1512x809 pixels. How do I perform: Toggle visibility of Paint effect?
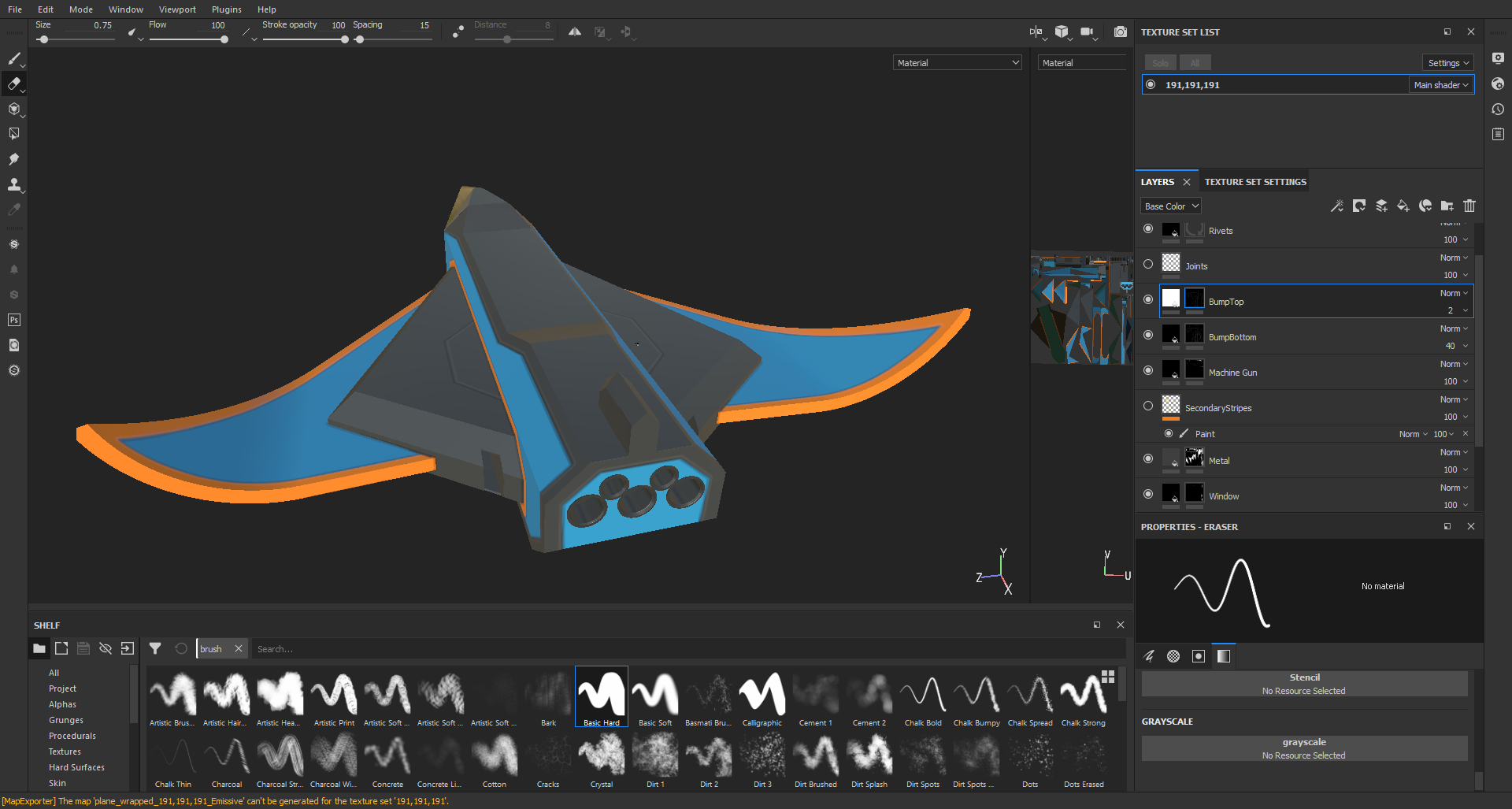(1169, 433)
